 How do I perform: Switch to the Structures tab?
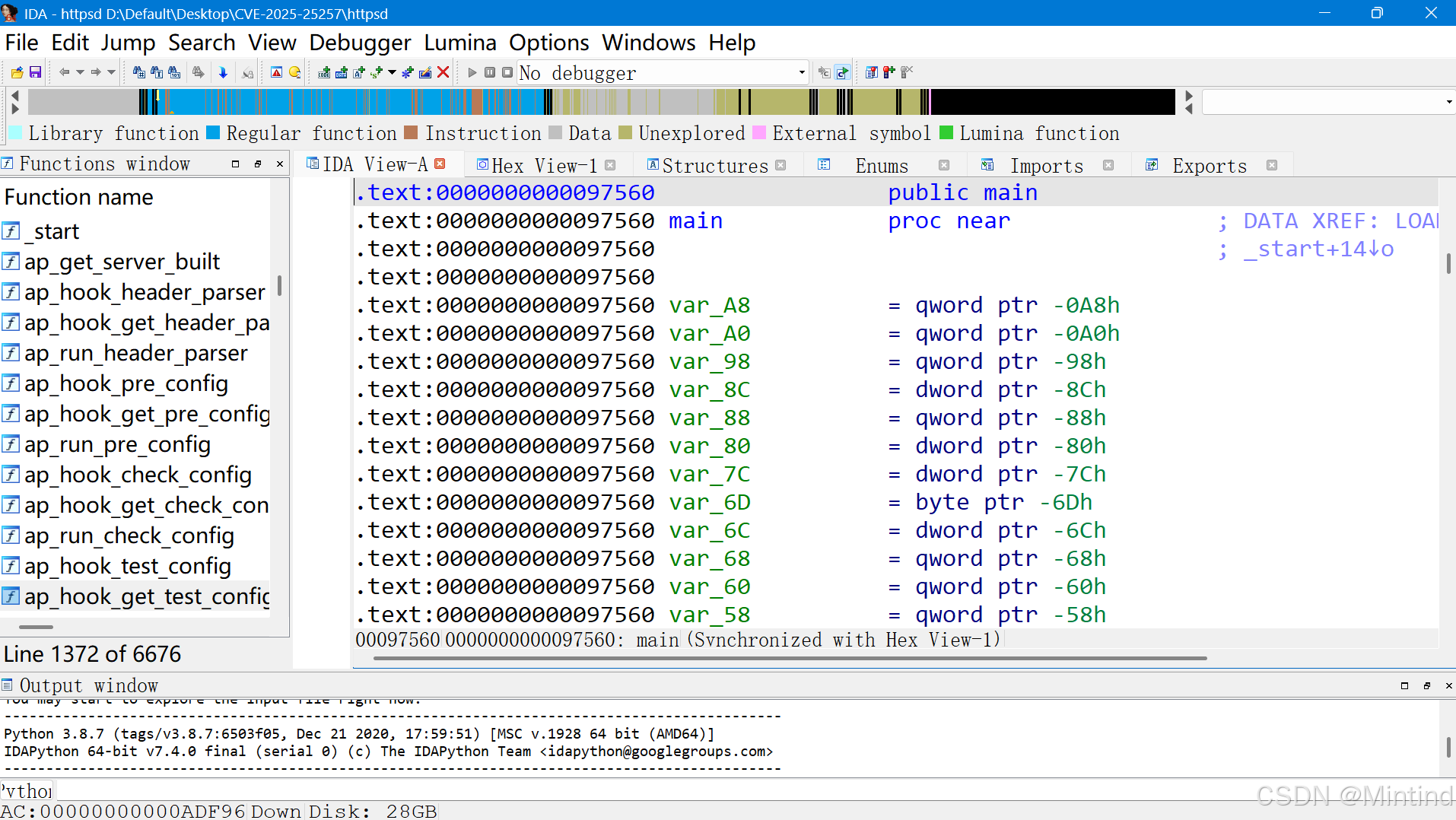(715, 165)
